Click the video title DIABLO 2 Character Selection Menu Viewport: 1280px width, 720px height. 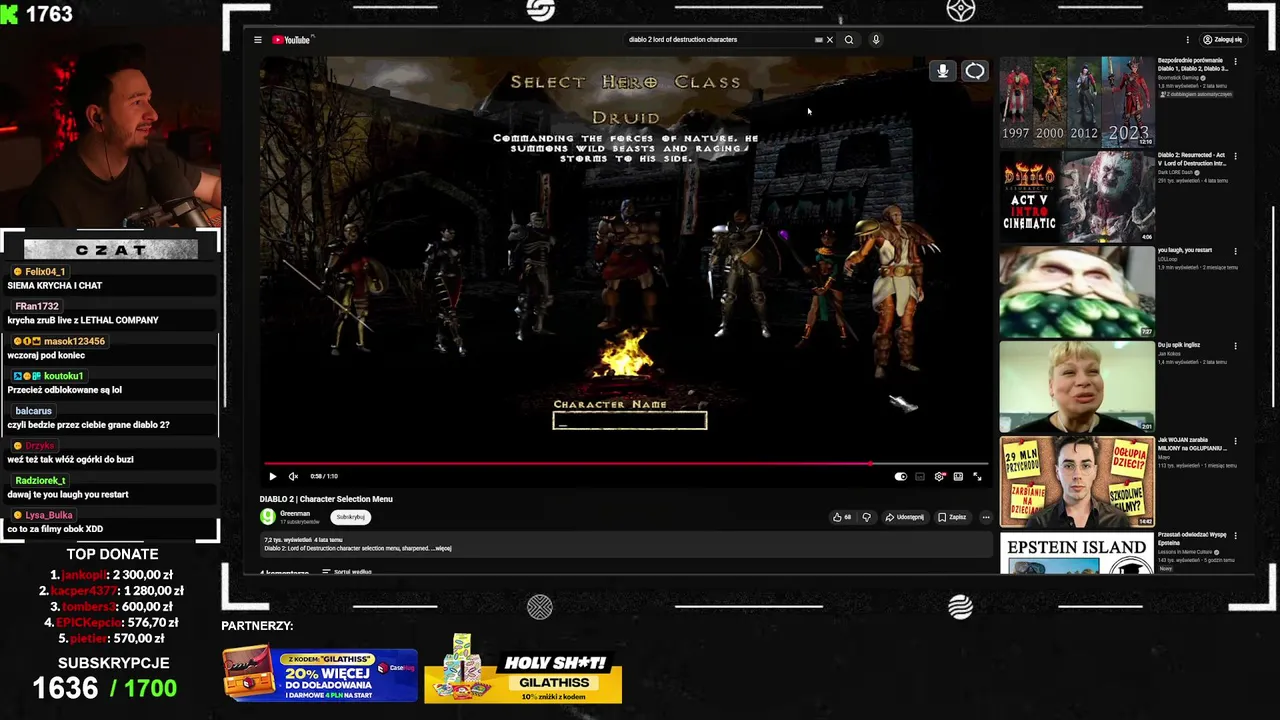[x=326, y=499]
